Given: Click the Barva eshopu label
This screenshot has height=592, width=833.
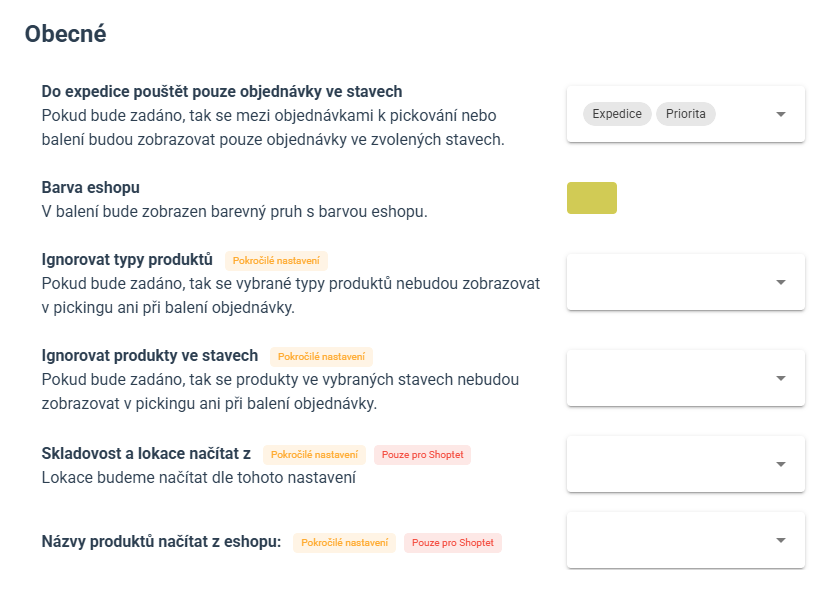Looking at the screenshot, I should click(x=91, y=188).
